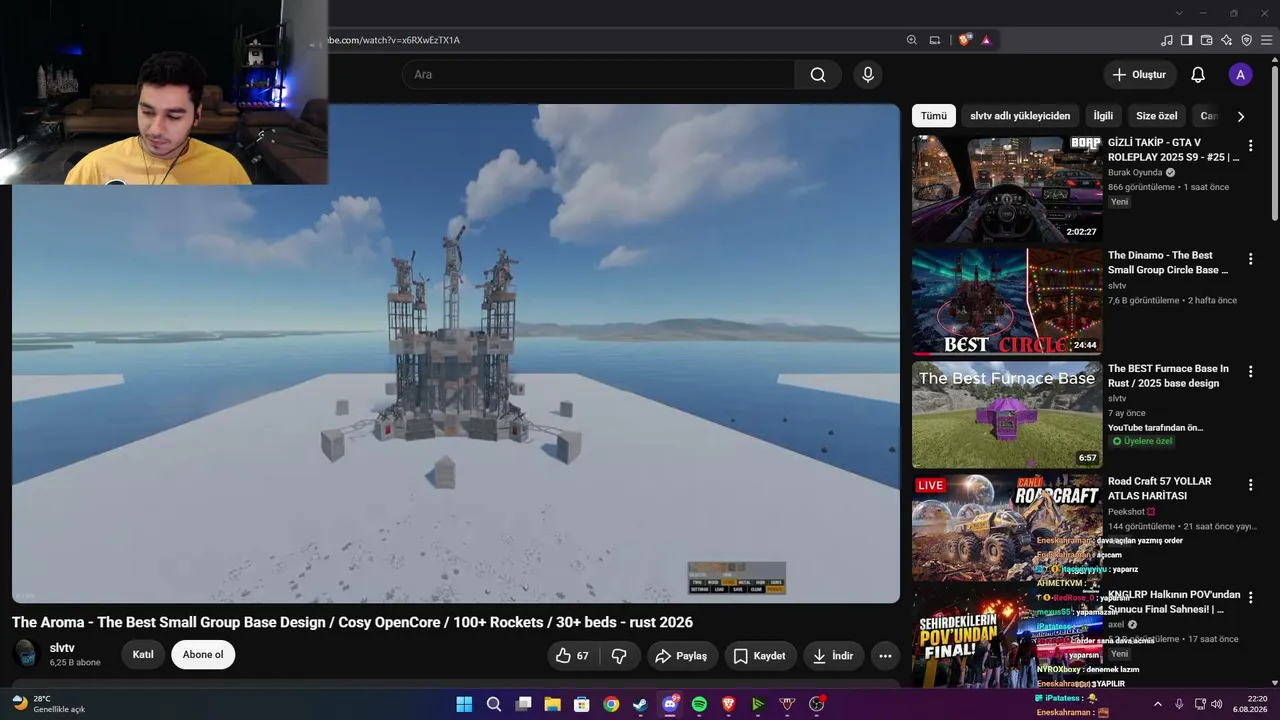Save video with Kaydet button
The width and height of the screenshot is (1280, 720).
point(761,656)
